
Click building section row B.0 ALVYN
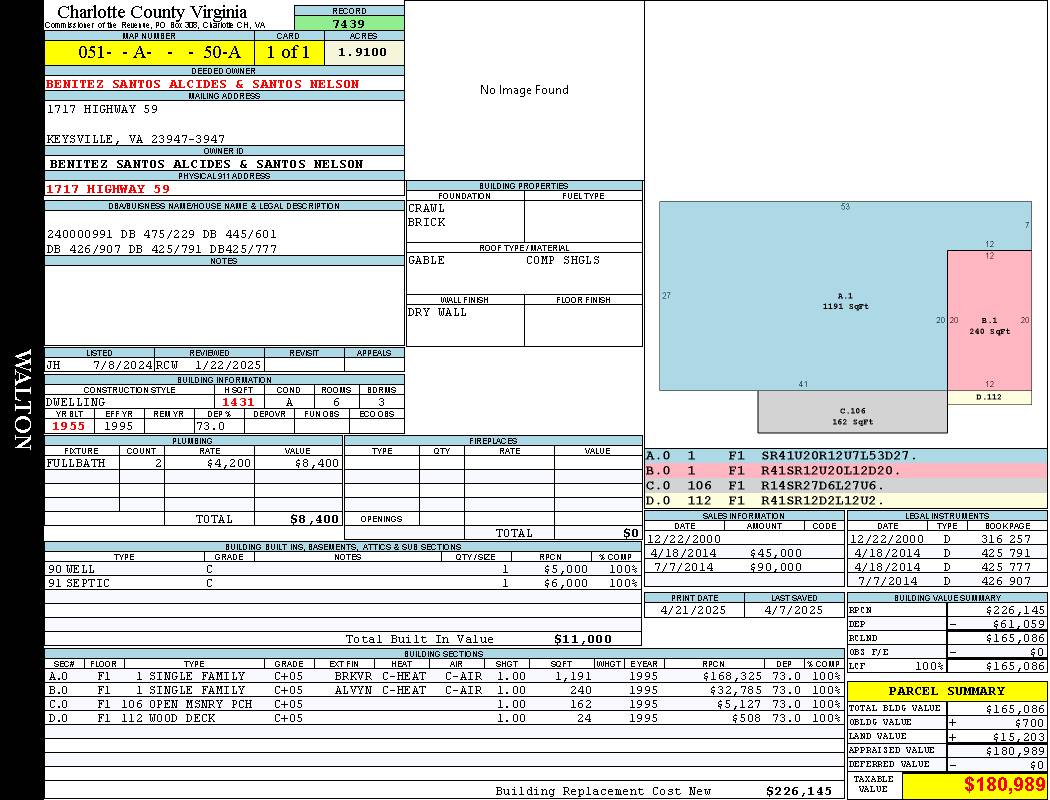click(x=445, y=690)
